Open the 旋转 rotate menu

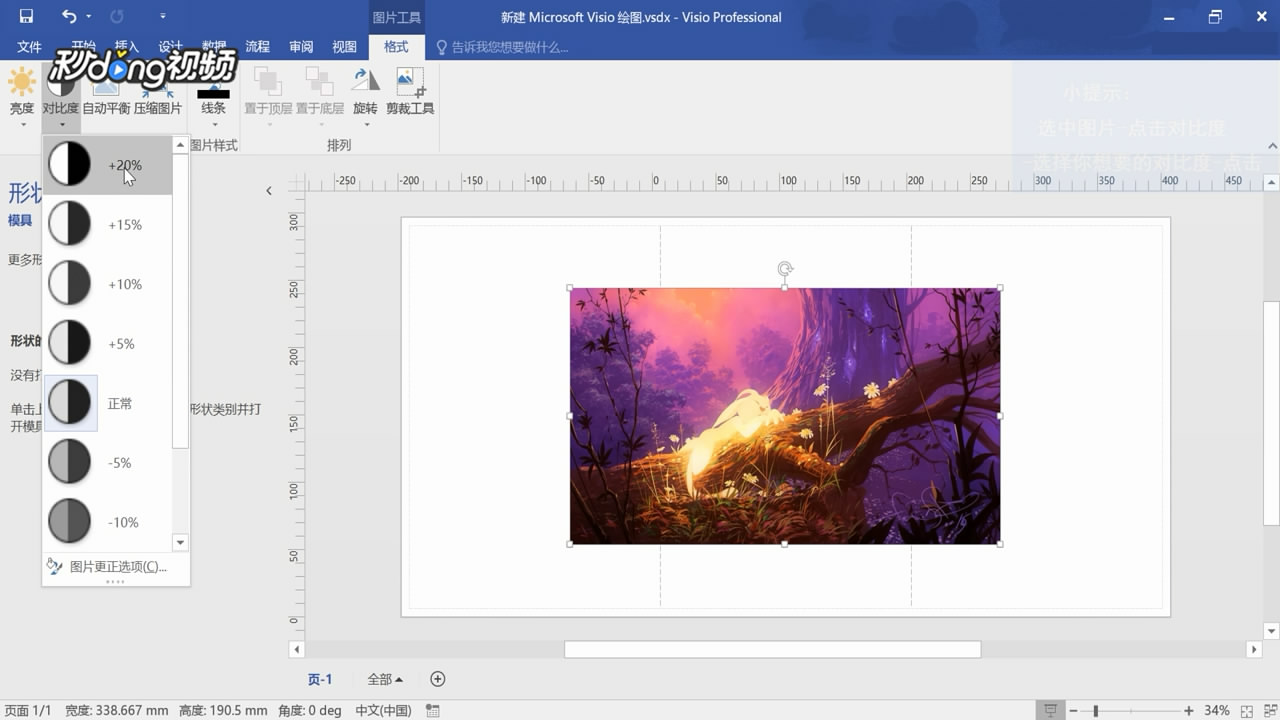pos(366,97)
